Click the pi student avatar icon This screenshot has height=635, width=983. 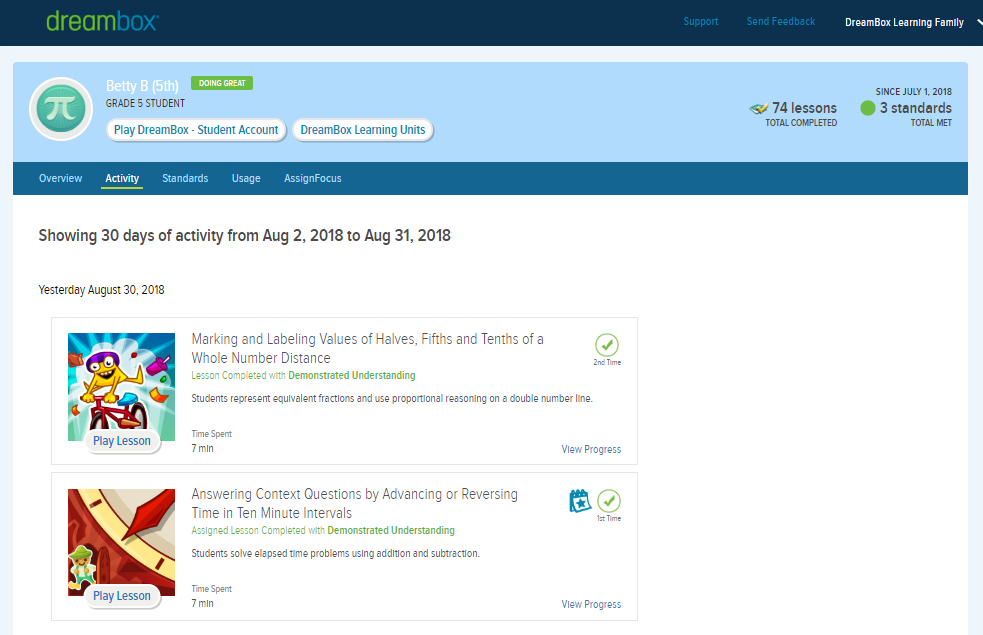point(62,109)
